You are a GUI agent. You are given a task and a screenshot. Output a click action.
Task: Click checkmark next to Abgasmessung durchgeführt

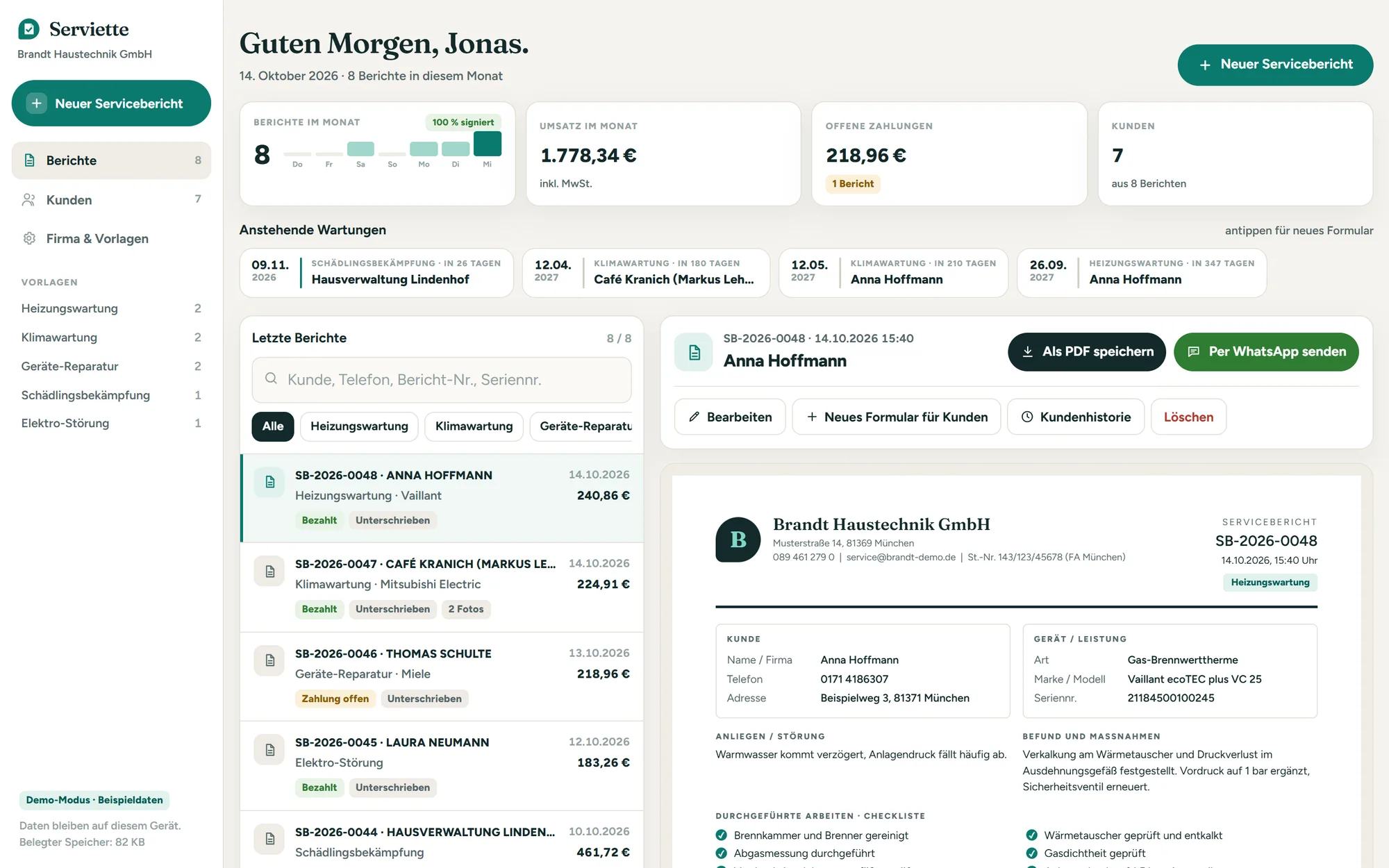point(722,853)
